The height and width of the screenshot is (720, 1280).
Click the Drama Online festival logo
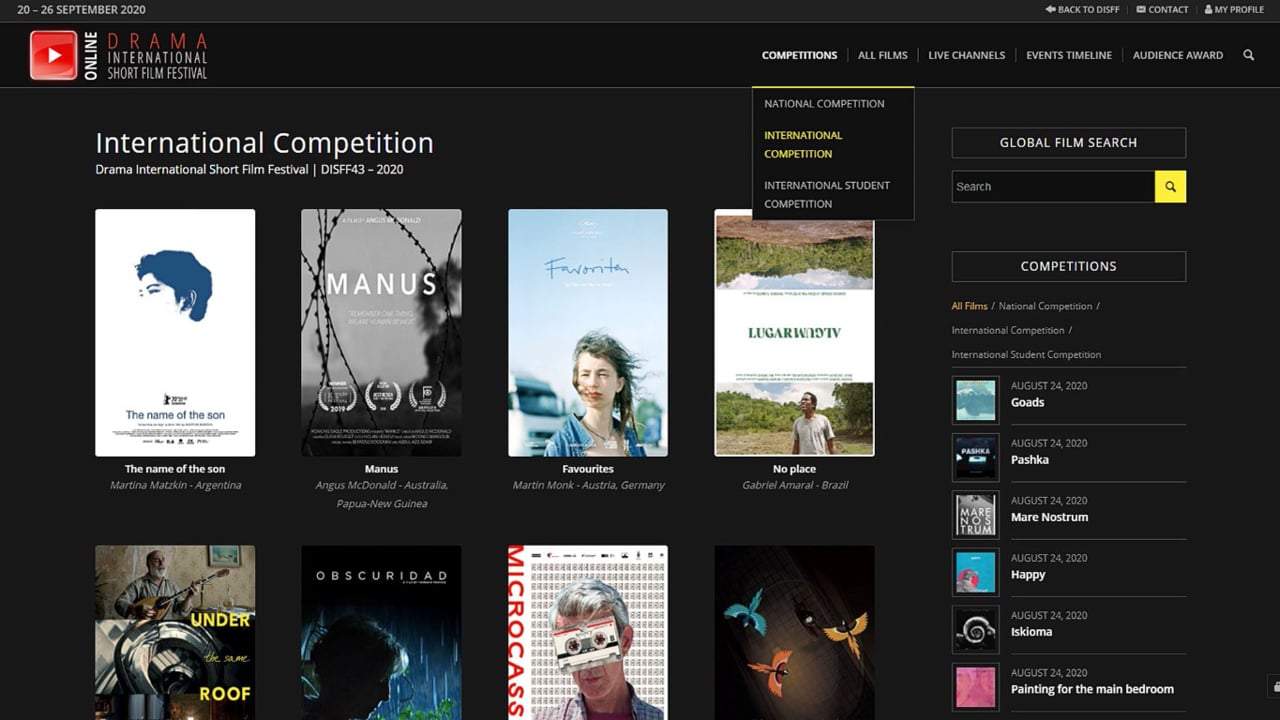click(x=118, y=55)
